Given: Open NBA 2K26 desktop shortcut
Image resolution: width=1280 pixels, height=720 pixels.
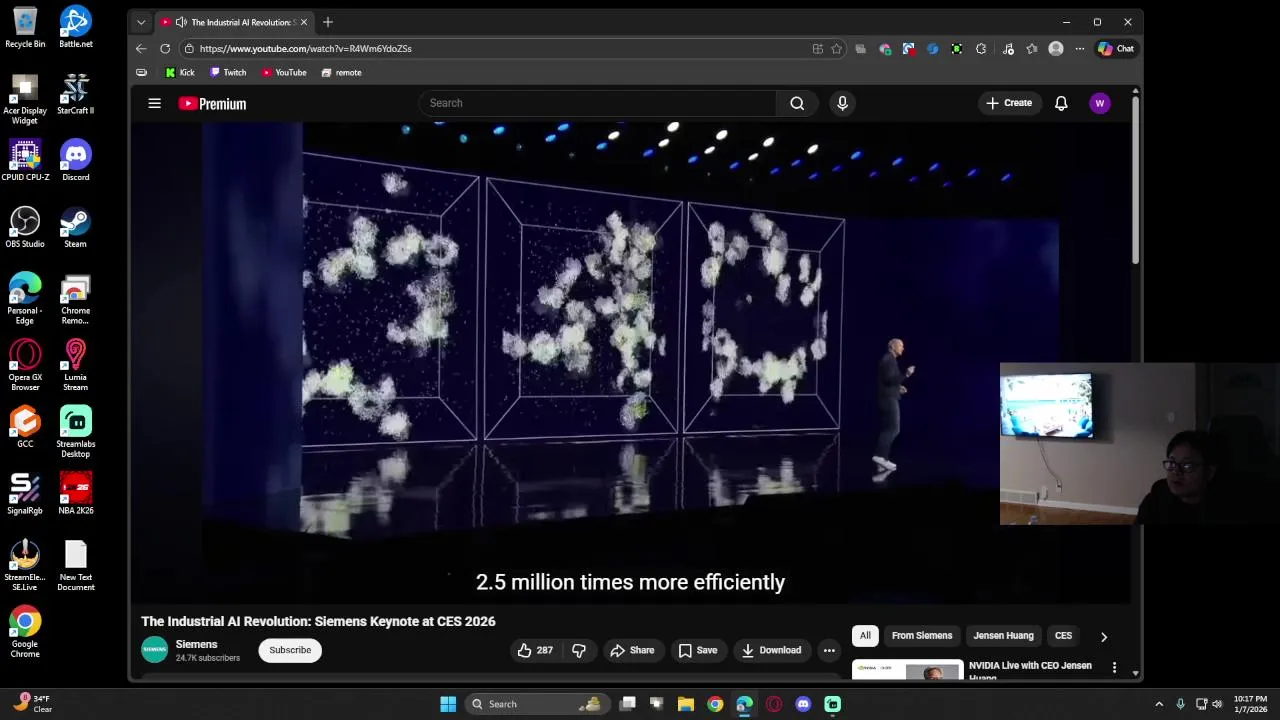Looking at the screenshot, I should 76,493.
